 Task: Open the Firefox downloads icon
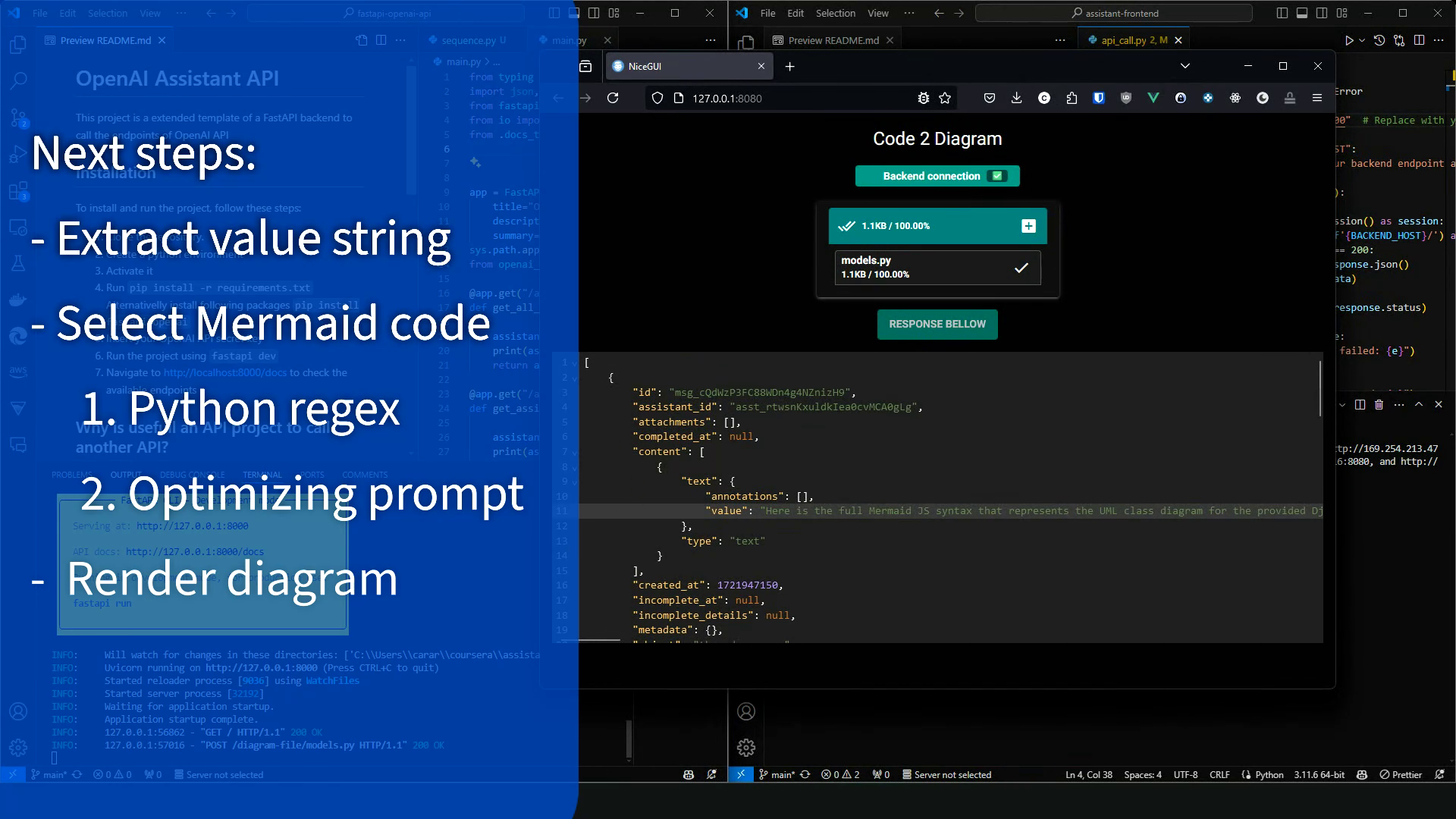tap(1017, 98)
